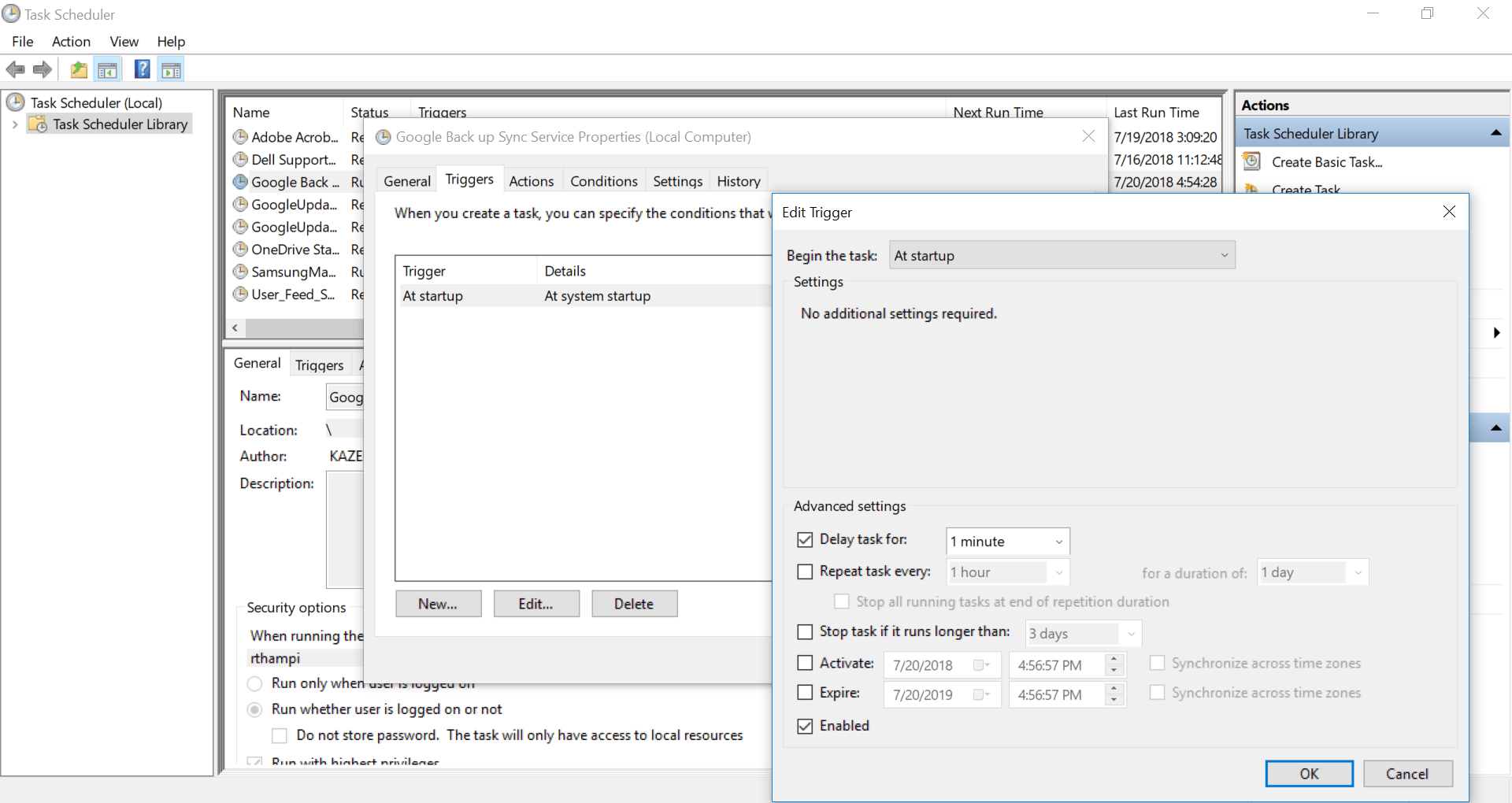Switch to the Conditions tab in Properties
Viewport: 1512px width, 803px height.
pos(604,181)
